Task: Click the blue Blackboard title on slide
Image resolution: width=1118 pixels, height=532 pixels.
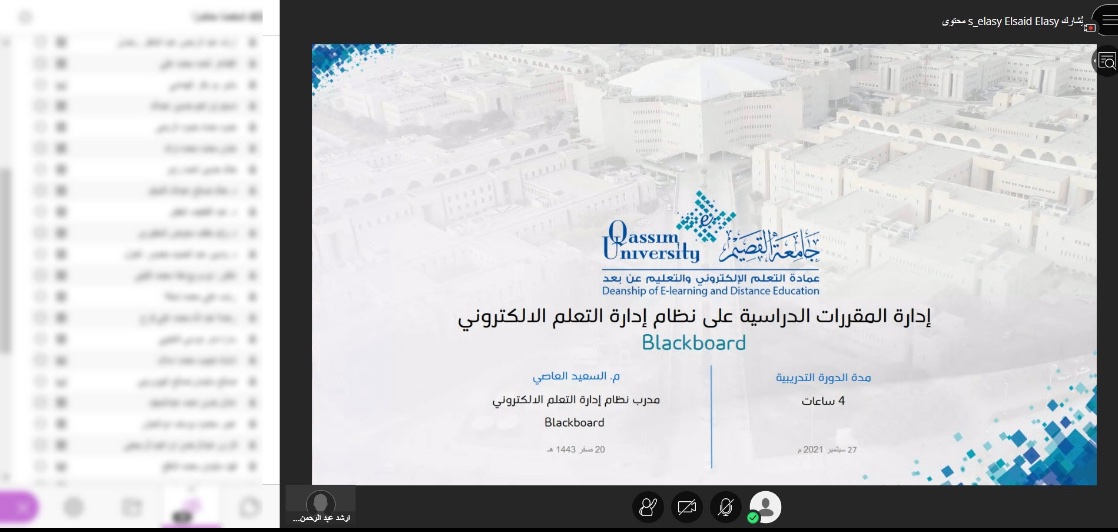Action: pyautogui.click(x=694, y=343)
